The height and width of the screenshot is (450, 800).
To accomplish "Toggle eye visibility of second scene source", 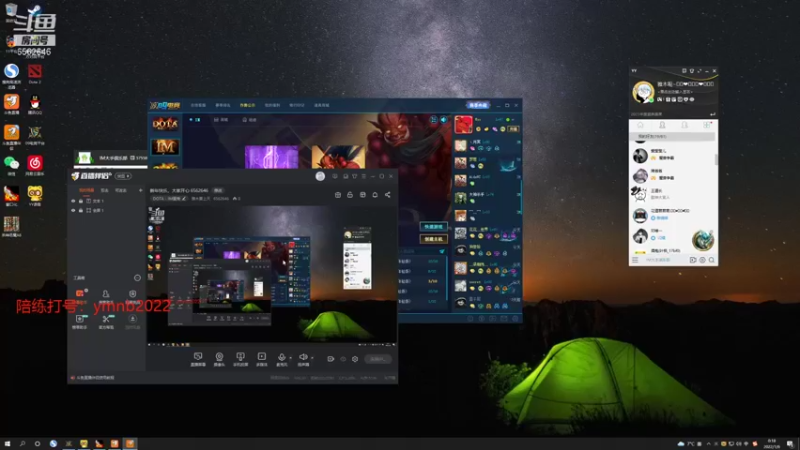I will coord(73,210).
